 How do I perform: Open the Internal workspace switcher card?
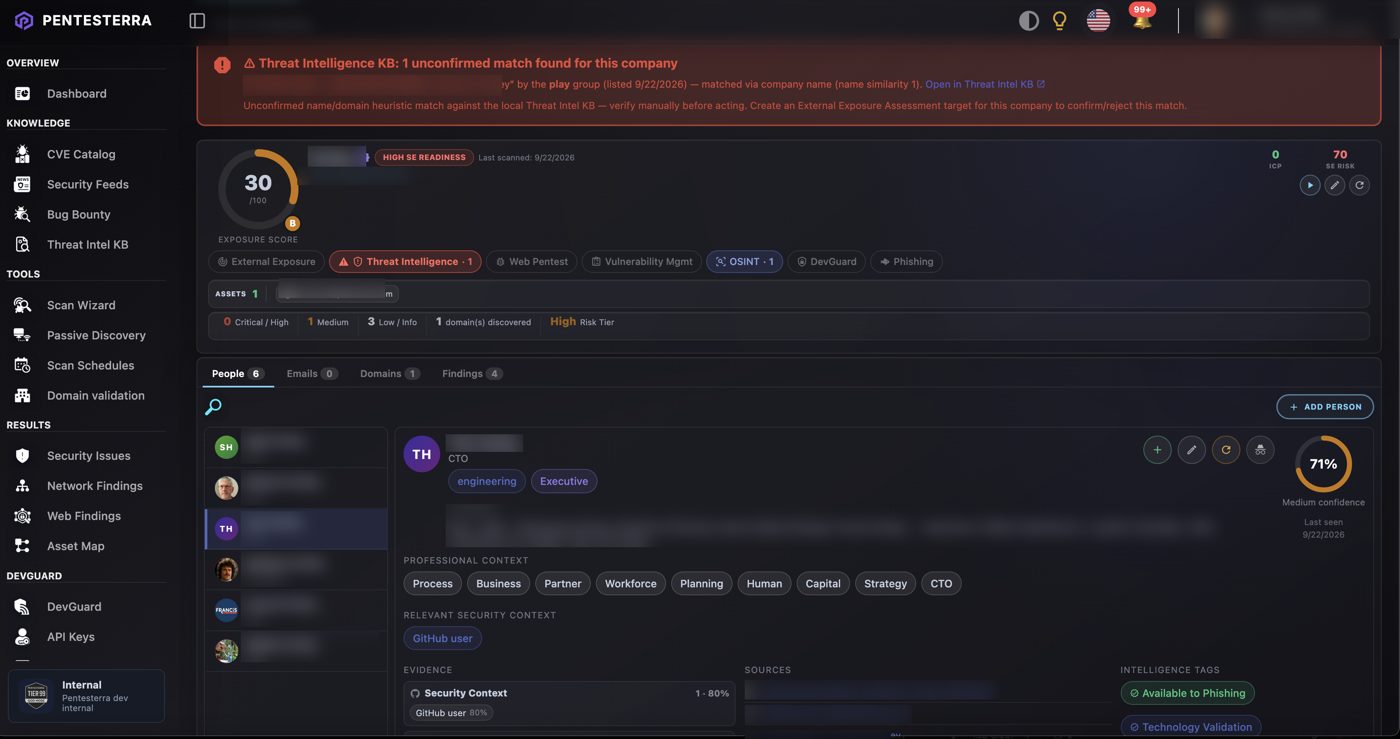[86, 696]
